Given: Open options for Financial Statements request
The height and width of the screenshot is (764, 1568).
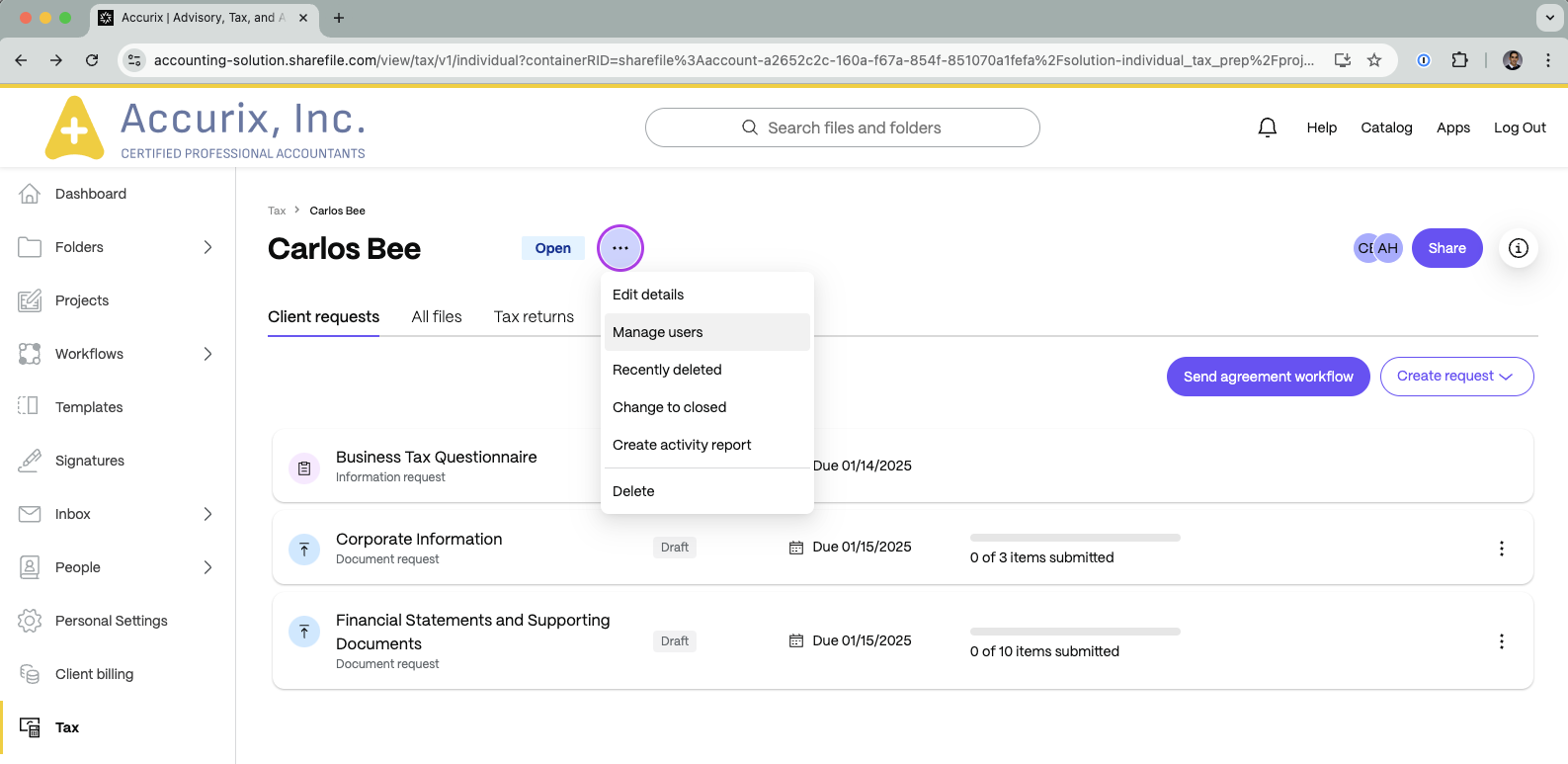Looking at the screenshot, I should 1502,641.
